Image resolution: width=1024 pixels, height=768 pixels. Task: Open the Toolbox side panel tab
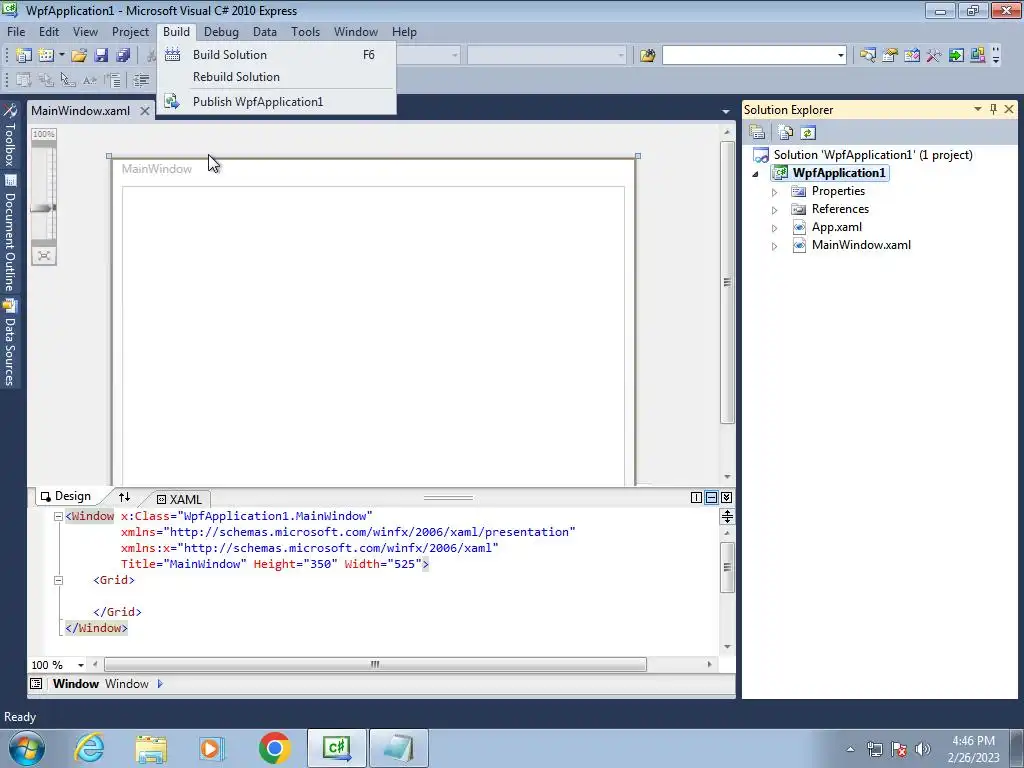[10, 134]
